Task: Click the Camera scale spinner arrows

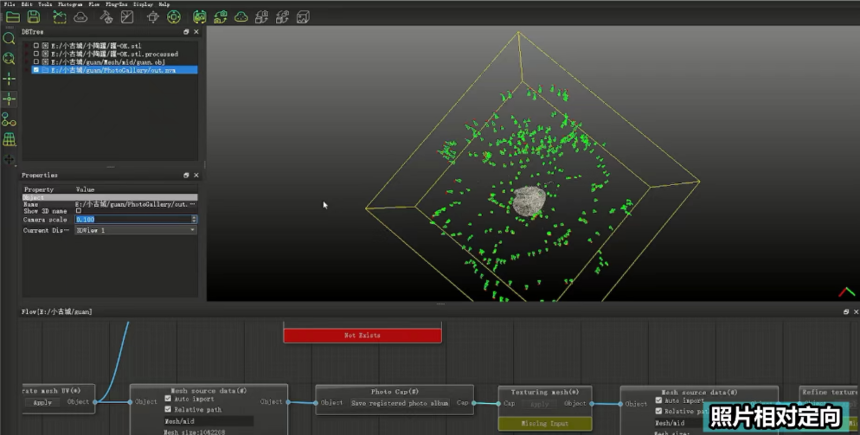Action: click(194, 219)
